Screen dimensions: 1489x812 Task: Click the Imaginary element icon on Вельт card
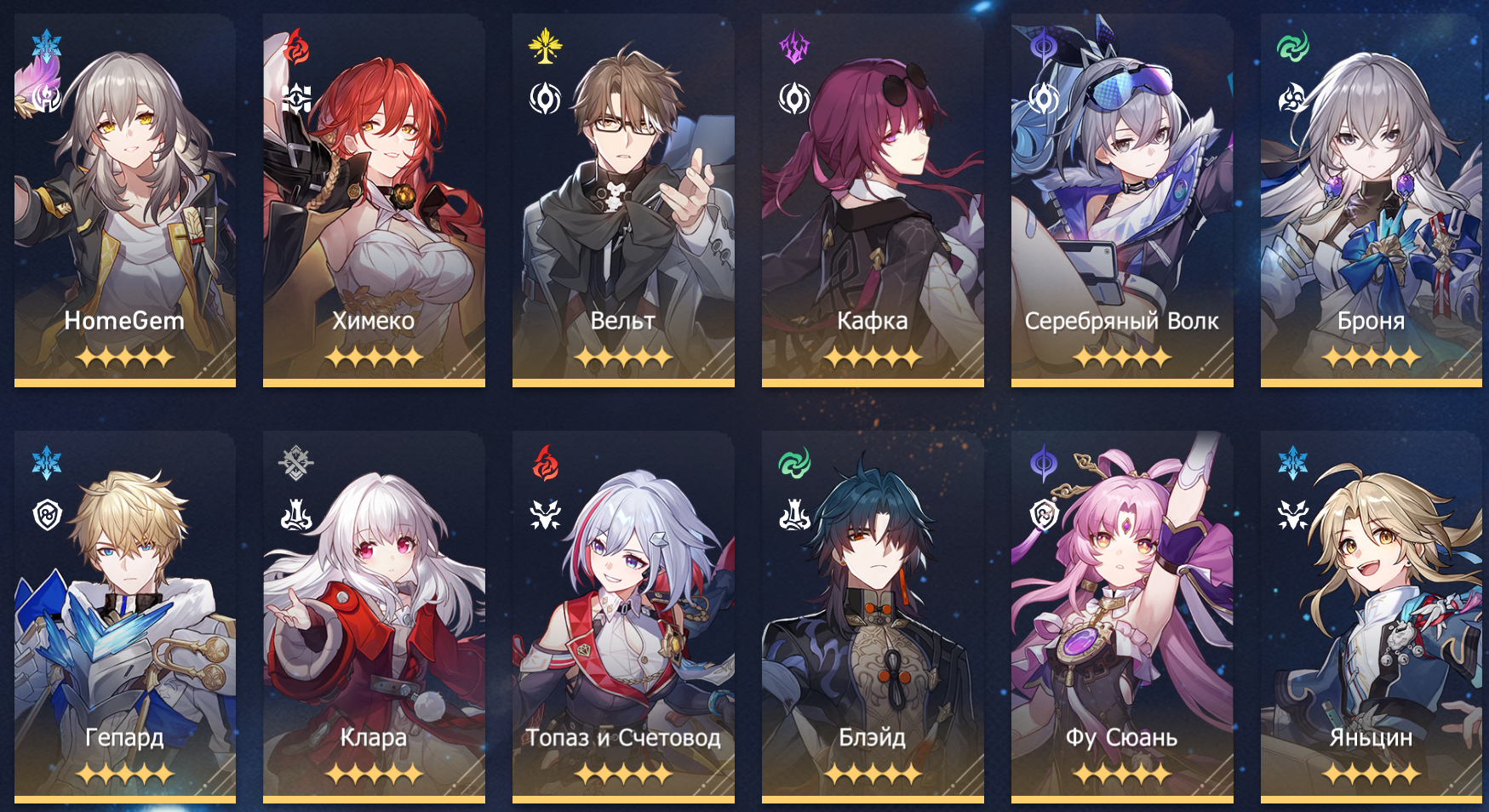[x=545, y=47]
